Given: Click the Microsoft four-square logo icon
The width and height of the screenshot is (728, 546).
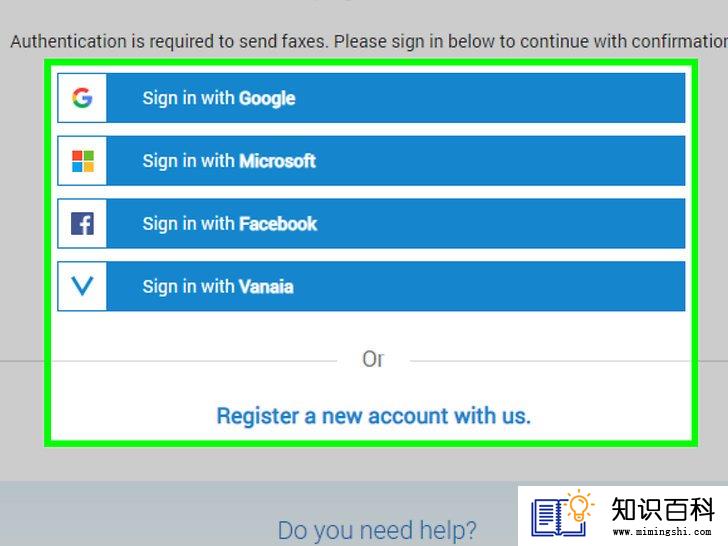Looking at the screenshot, I should click(83, 161).
